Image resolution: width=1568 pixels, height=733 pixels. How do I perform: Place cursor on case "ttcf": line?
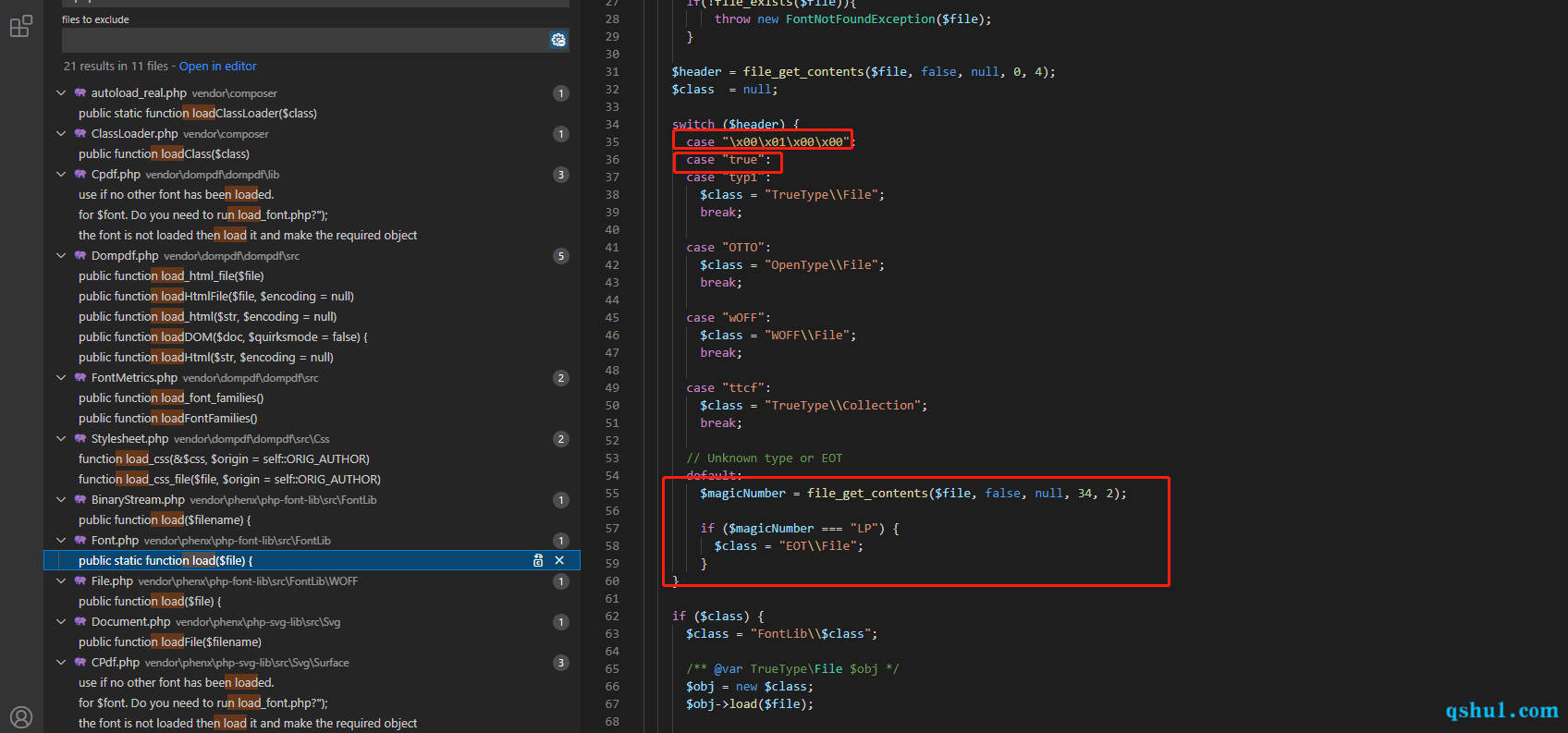point(729,387)
